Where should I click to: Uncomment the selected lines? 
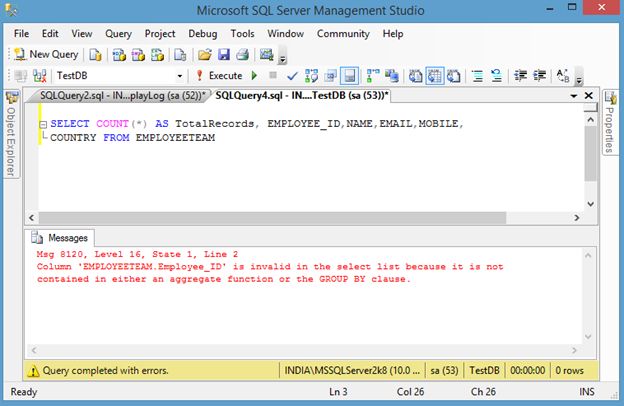[x=496, y=76]
